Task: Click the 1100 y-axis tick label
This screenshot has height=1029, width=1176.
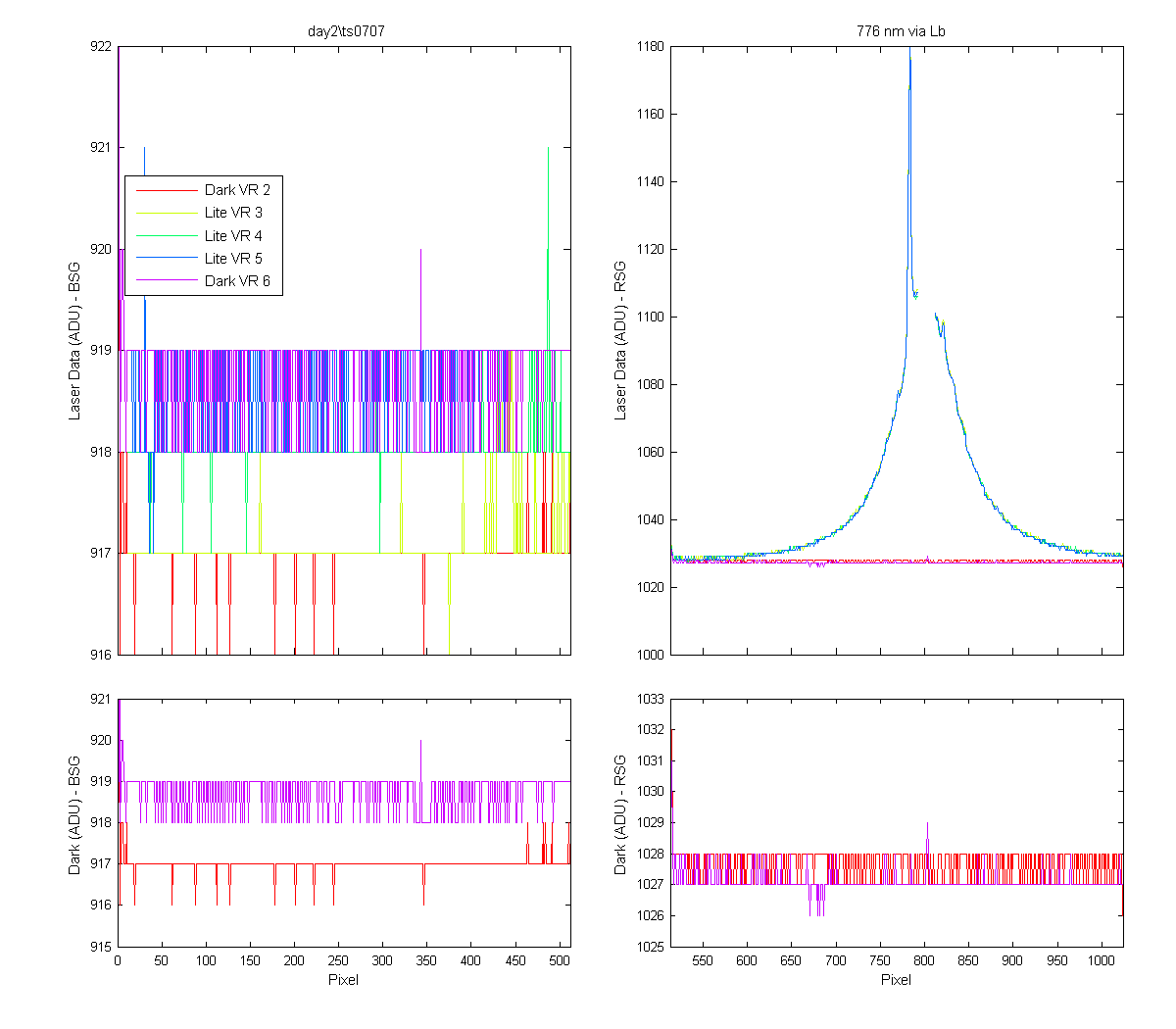Action: 650,317
